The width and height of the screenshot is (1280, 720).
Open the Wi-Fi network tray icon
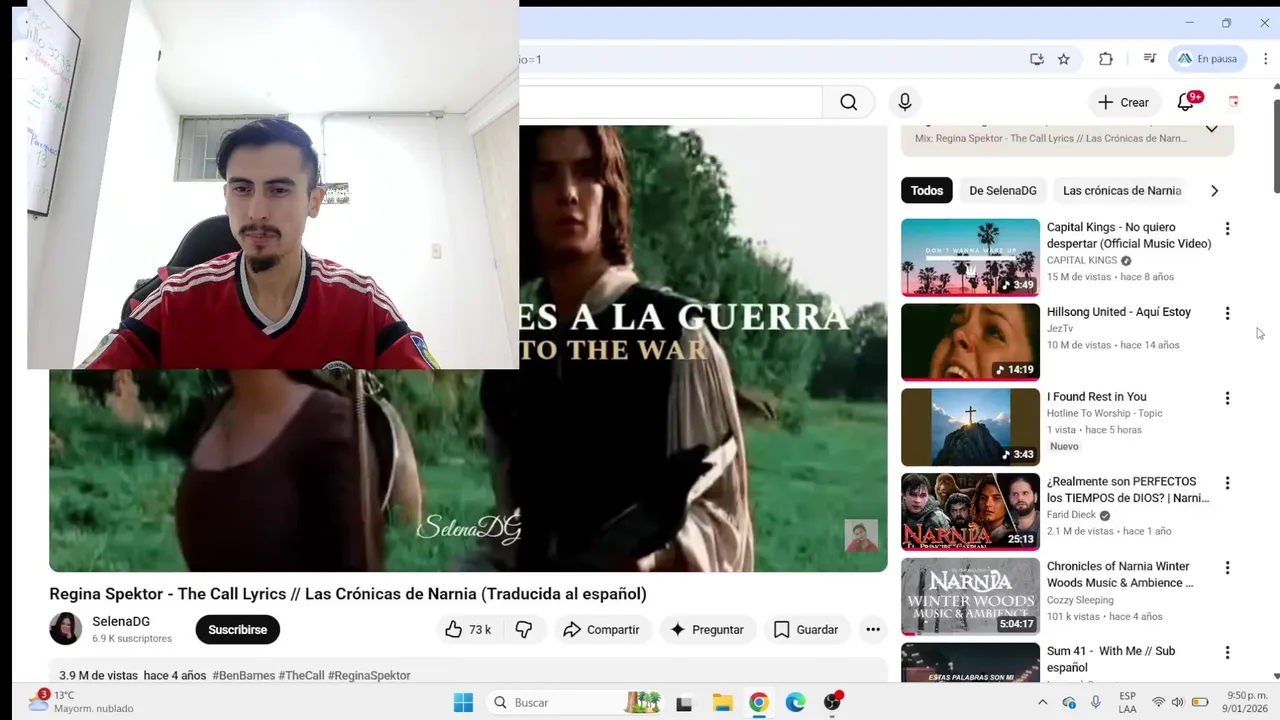(x=1158, y=703)
